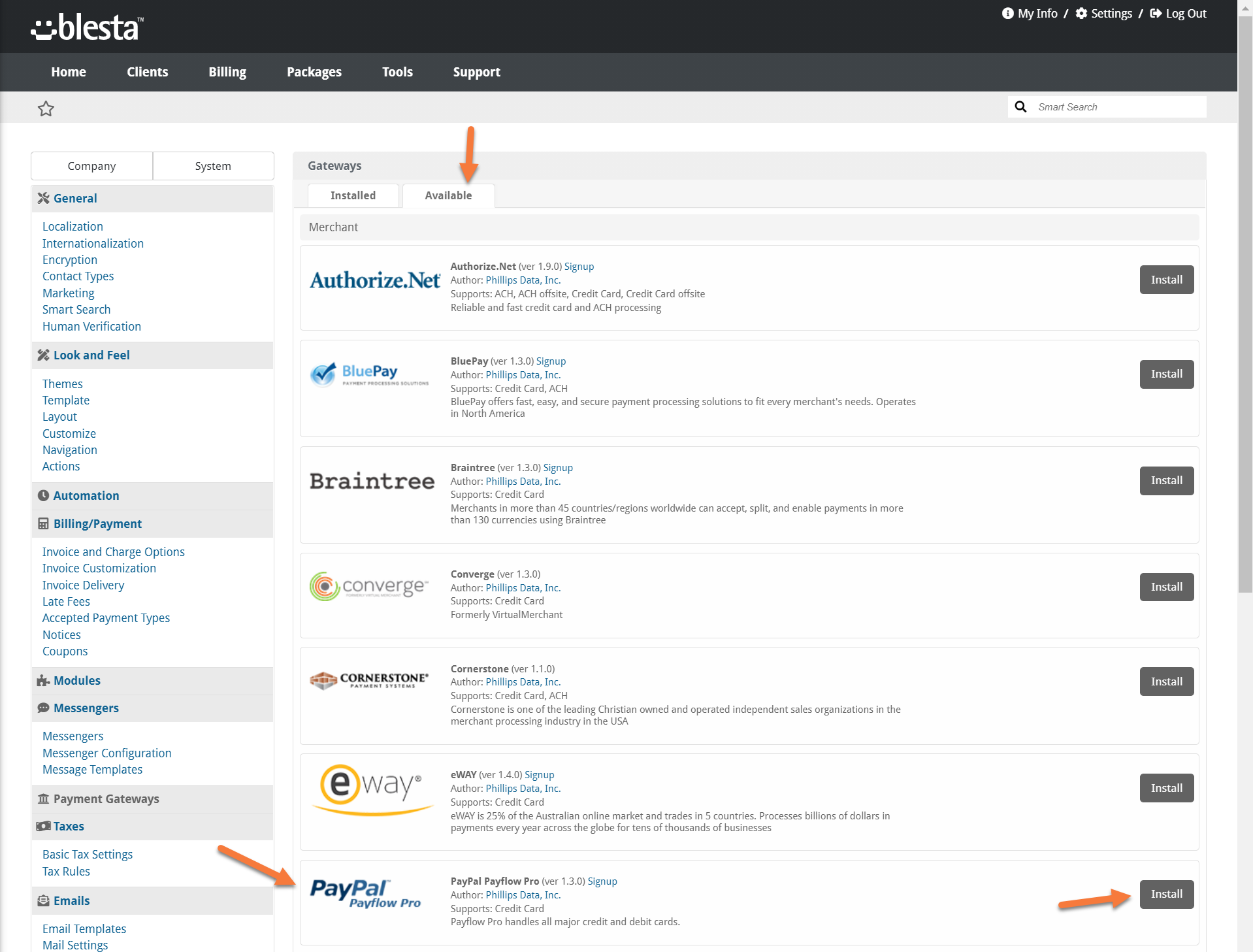Switch to the Installed gateways tab
Screen dimensions: 1253x952
pyautogui.click(x=353, y=195)
